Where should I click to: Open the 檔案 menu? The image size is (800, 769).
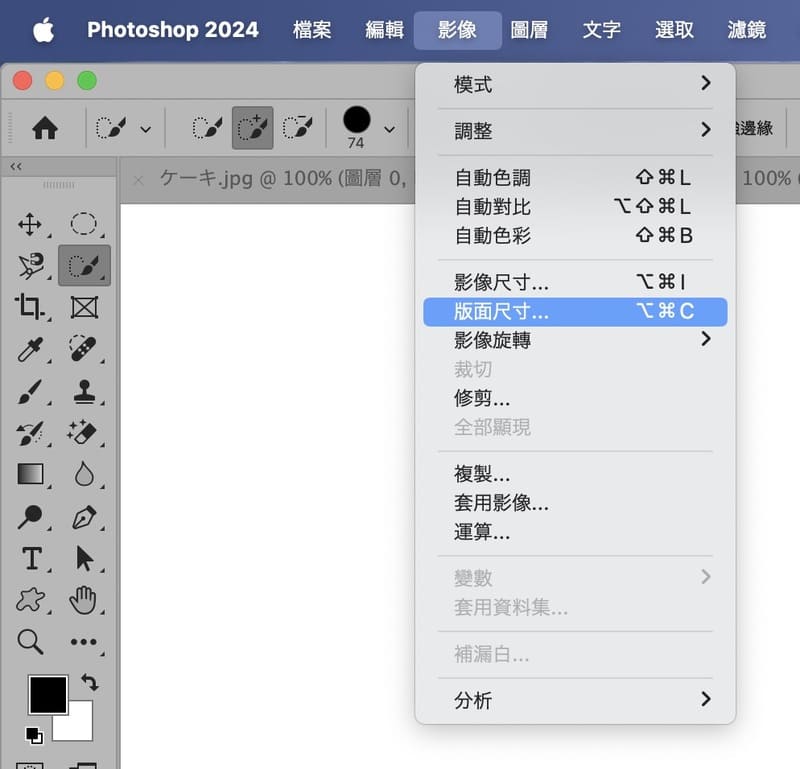click(312, 30)
